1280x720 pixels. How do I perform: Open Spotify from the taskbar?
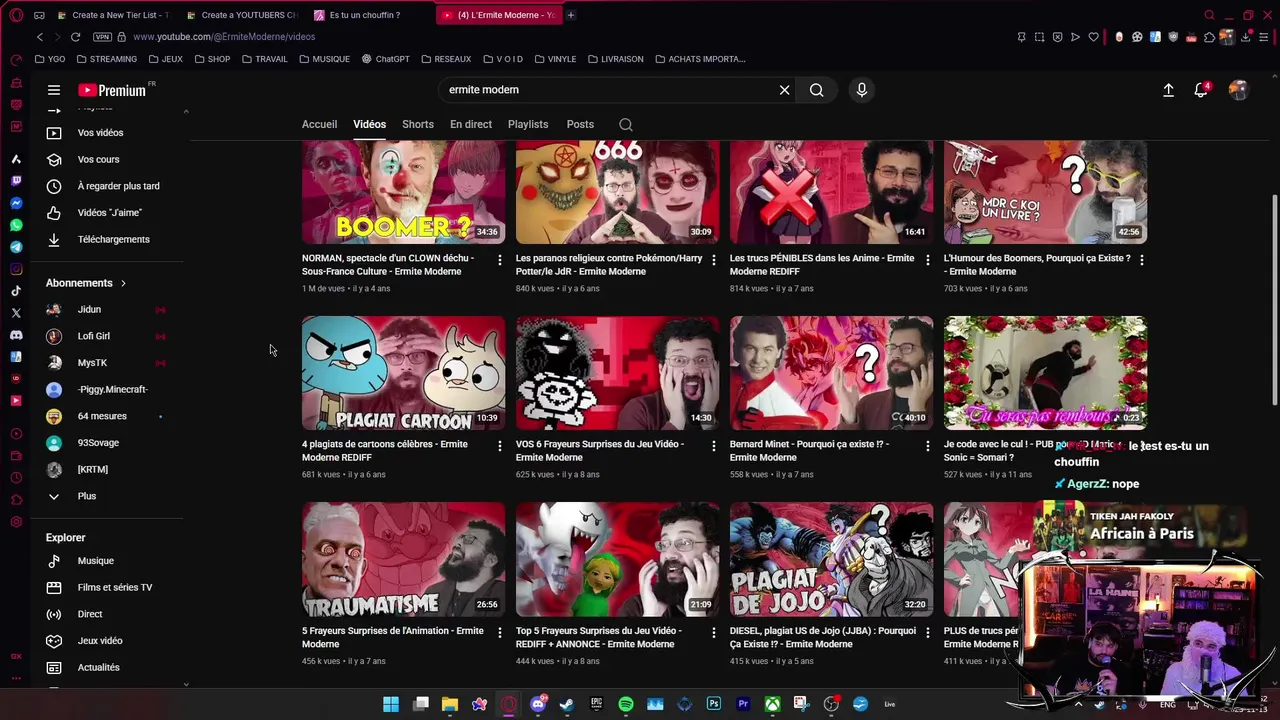coord(626,704)
